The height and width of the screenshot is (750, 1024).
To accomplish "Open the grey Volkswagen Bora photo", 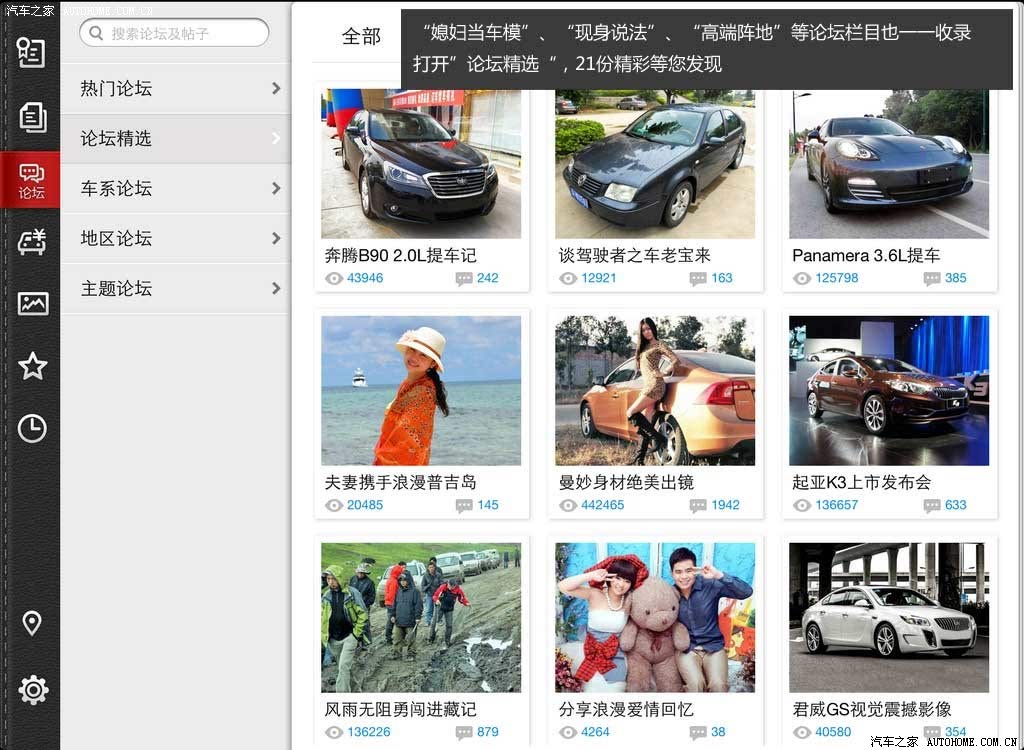I will 655,164.
